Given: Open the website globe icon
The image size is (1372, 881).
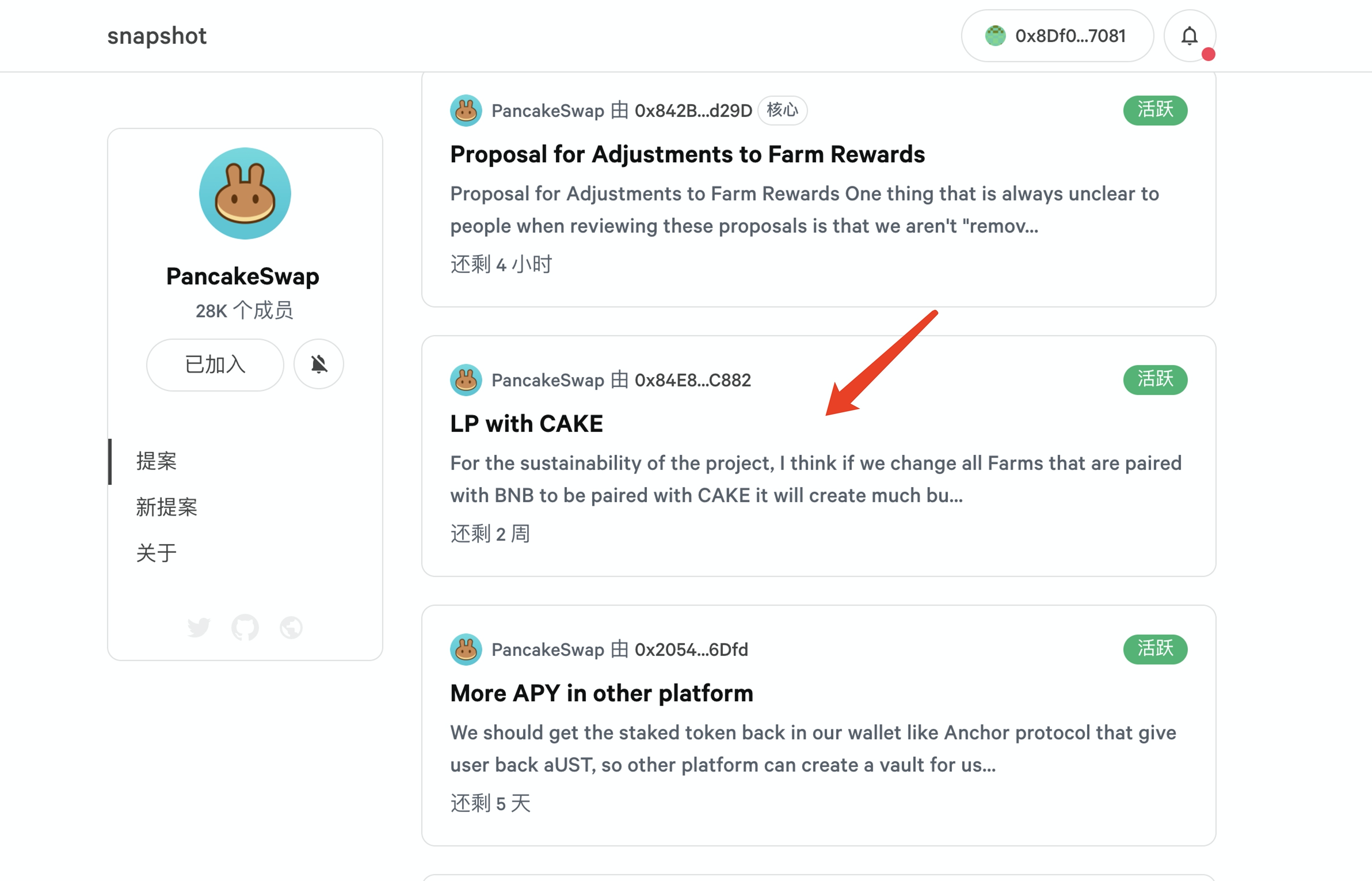Looking at the screenshot, I should tap(291, 627).
